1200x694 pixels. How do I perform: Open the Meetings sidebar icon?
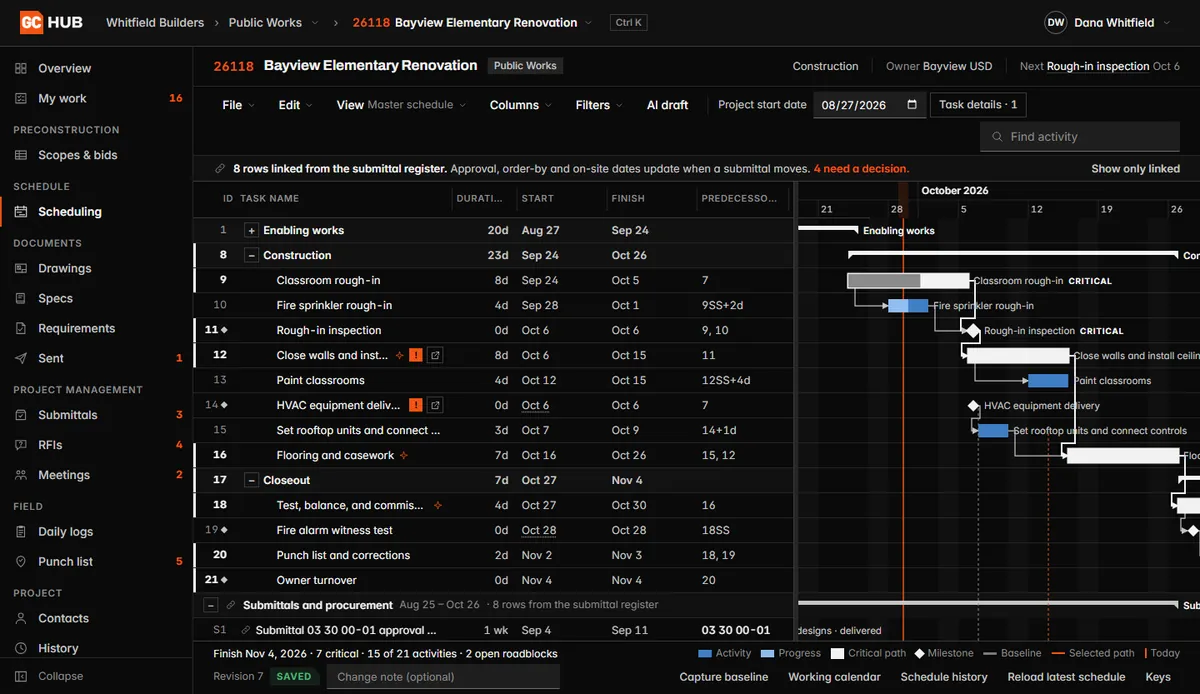click(21, 475)
